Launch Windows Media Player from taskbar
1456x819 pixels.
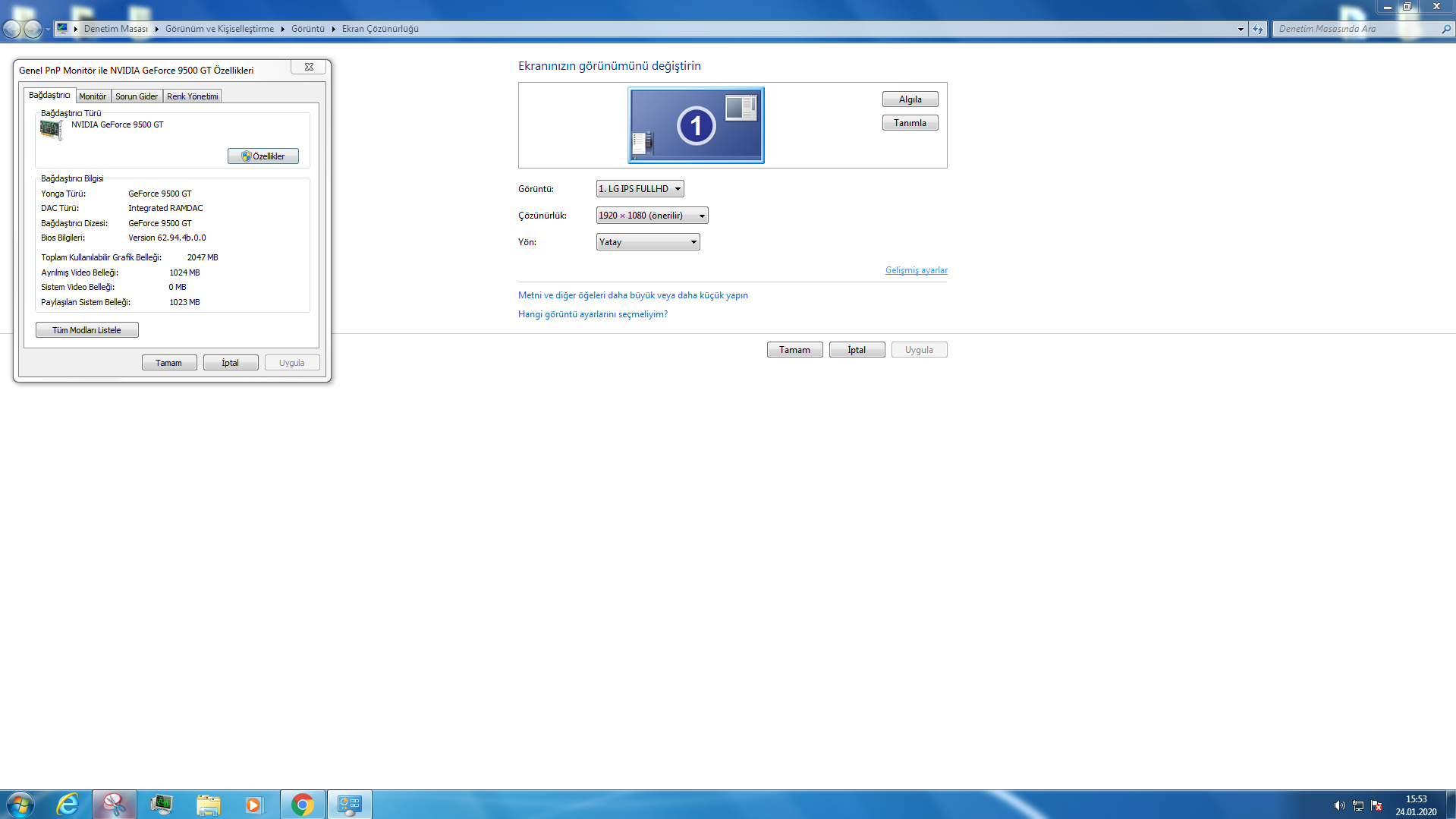point(254,805)
